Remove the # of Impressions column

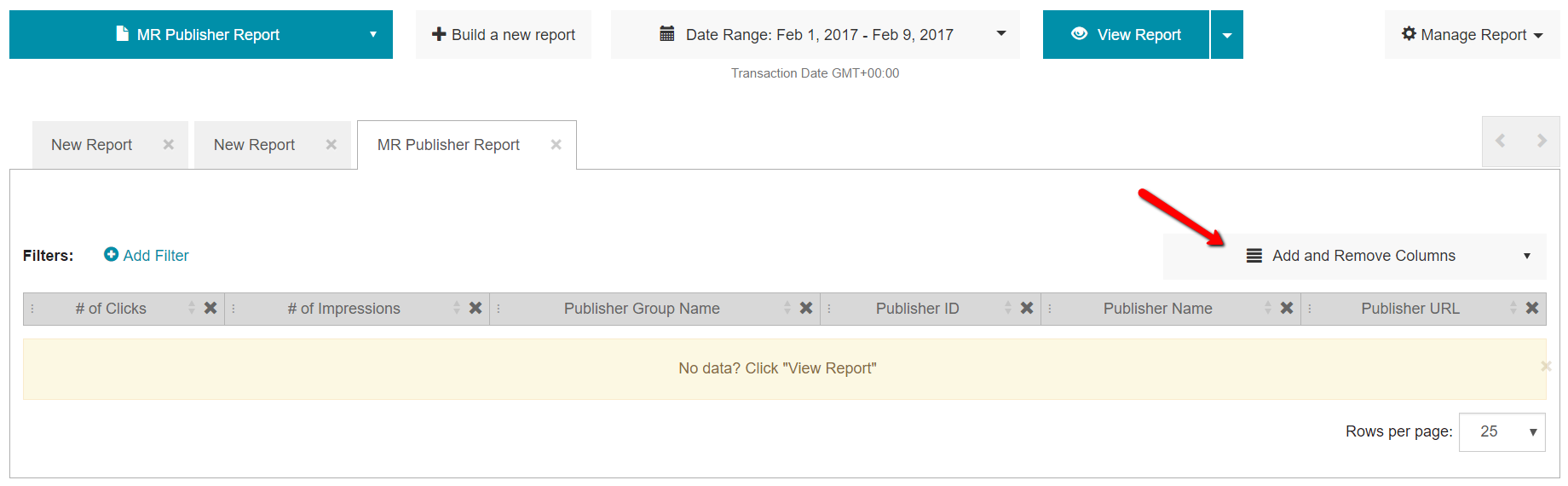coord(476,308)
